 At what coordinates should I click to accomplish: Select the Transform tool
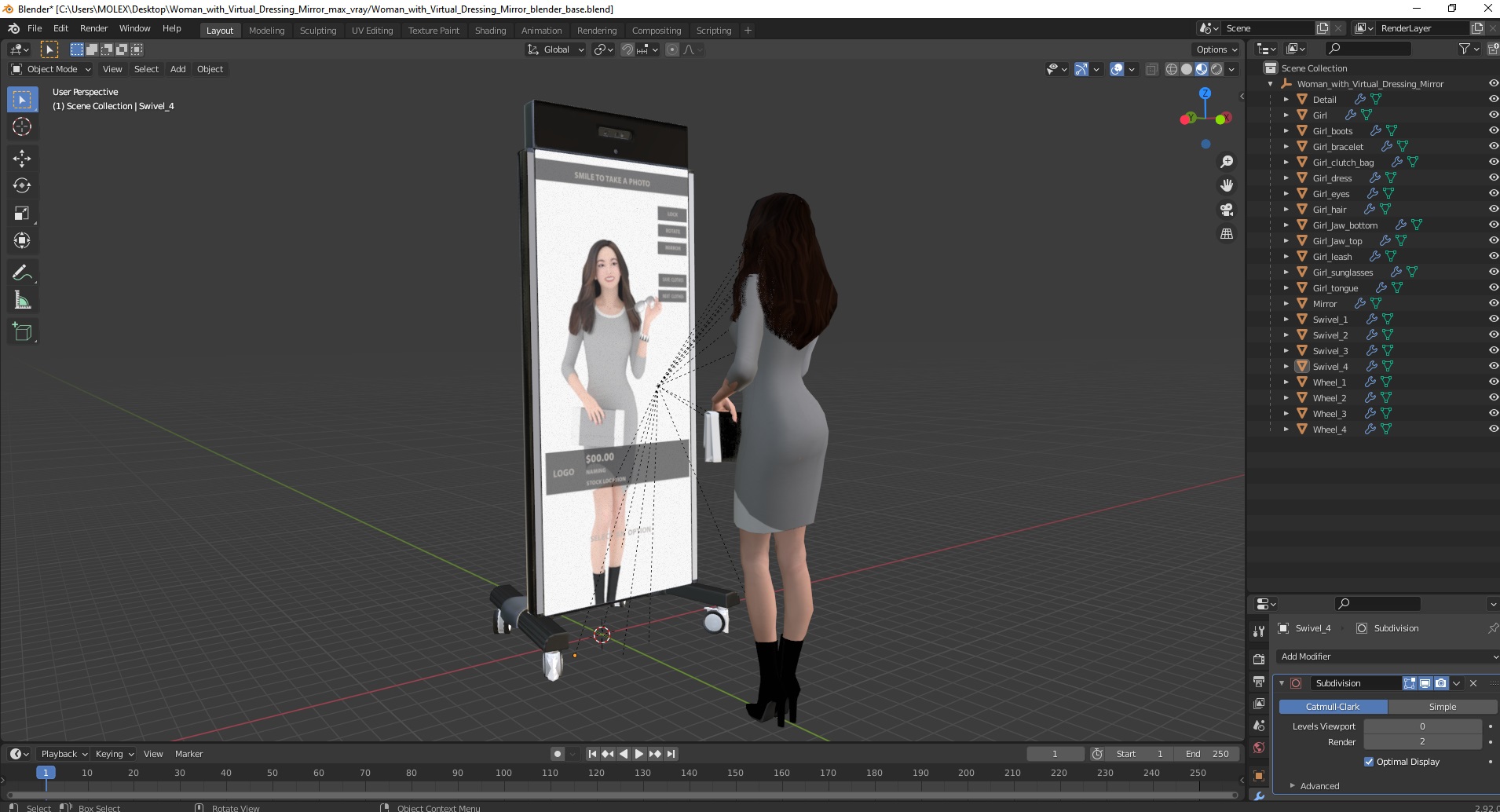[x=22, y=240]
